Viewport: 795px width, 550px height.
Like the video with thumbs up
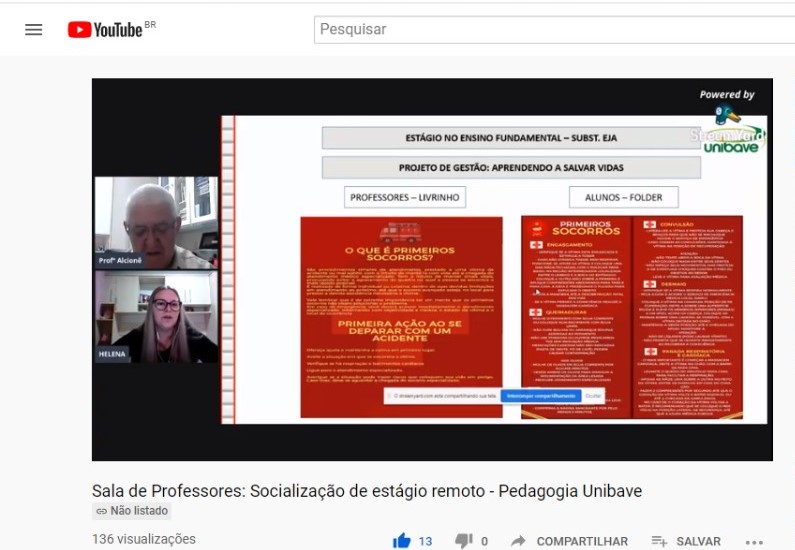[x=402, y=541]
